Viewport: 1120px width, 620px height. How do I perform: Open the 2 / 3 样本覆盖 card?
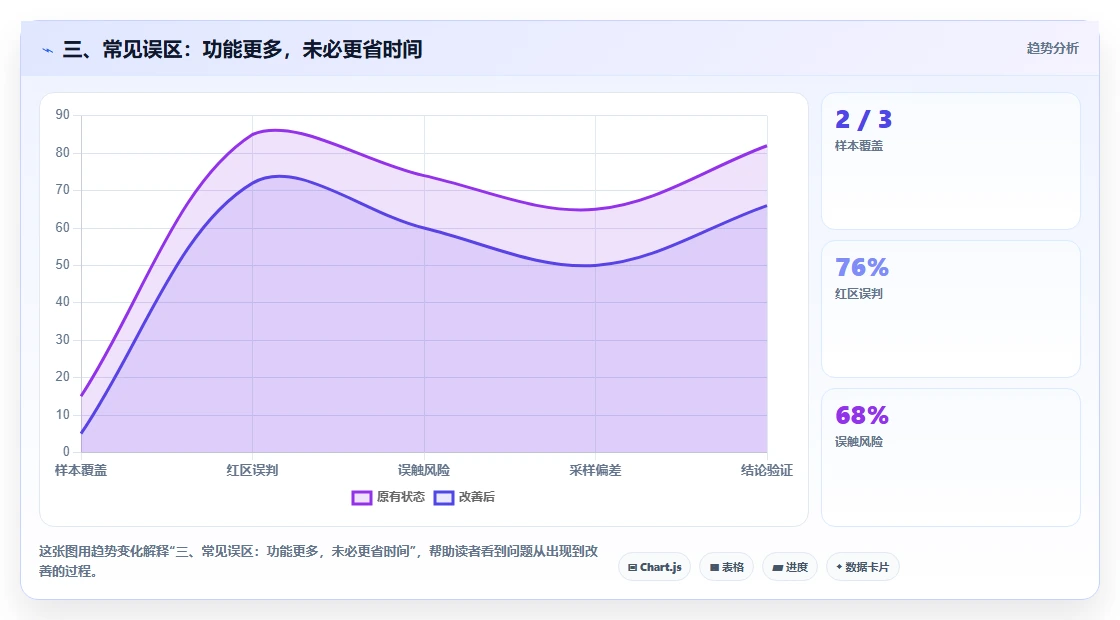pyautogui.click(x=951, y=161)
